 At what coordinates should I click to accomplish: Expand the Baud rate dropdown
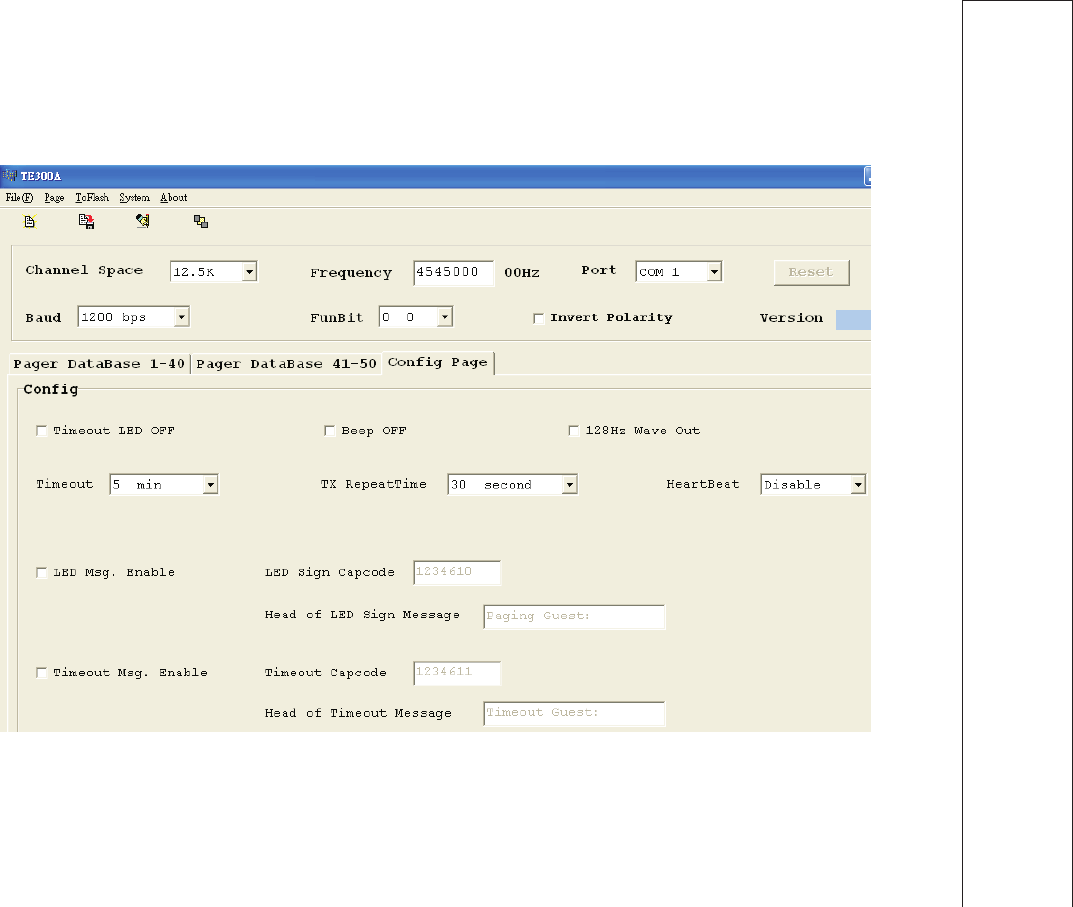(181, 317)
